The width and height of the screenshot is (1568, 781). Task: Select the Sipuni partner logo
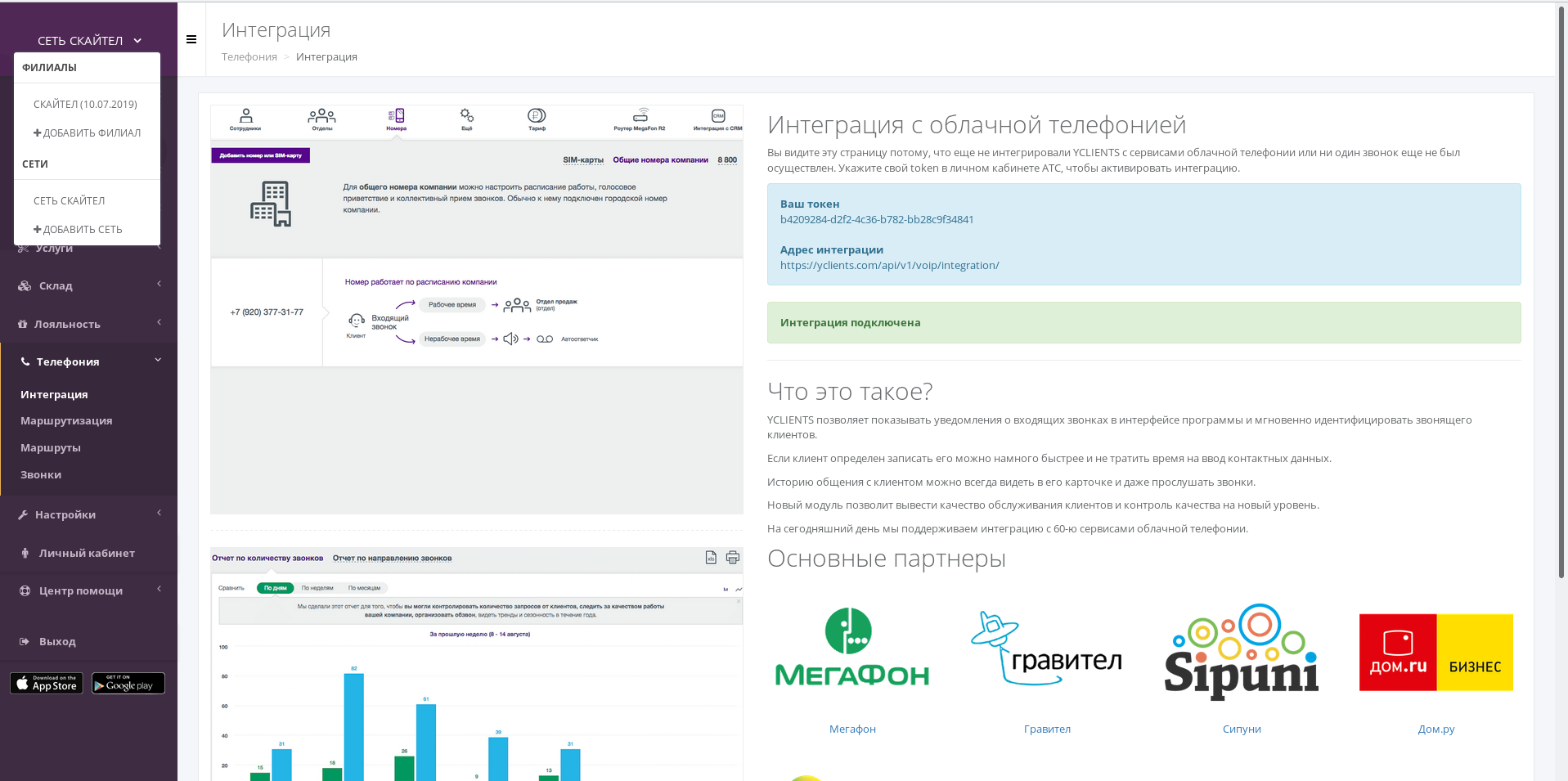click(1241, 652)
